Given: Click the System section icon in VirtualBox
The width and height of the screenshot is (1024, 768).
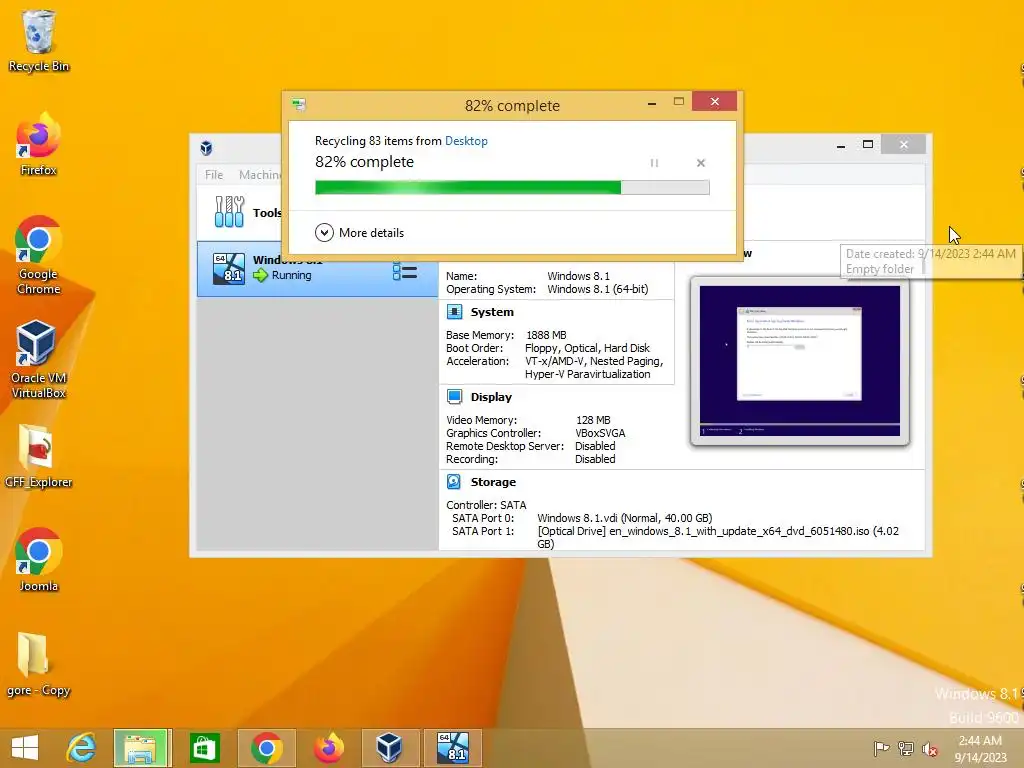Looking at the screenshot, I should 454,312.
